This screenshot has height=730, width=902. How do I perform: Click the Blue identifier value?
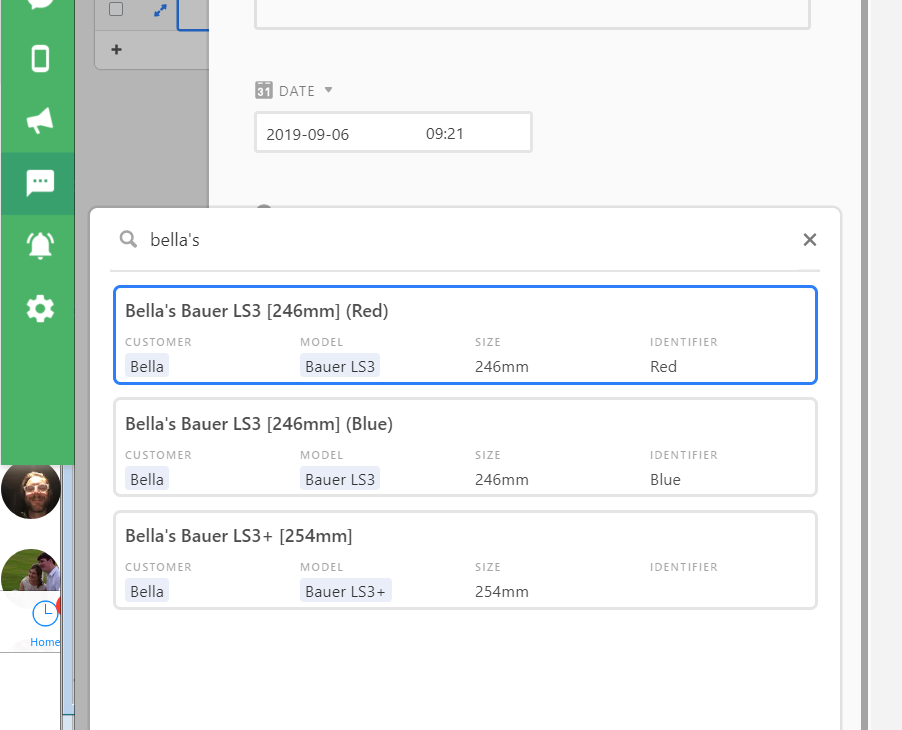(x=665, y=479)
